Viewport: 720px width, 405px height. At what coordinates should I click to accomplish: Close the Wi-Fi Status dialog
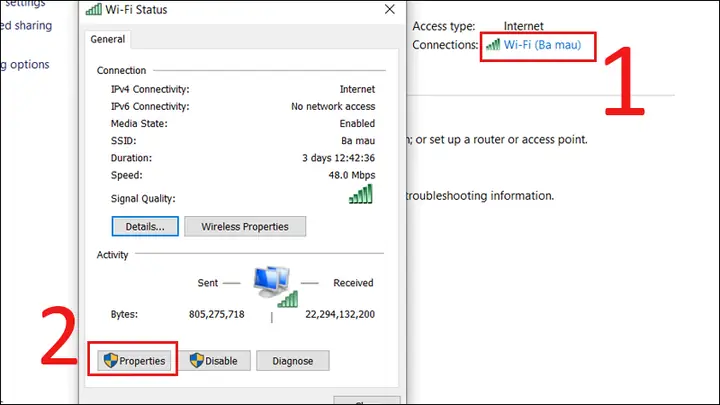(389, 9)
